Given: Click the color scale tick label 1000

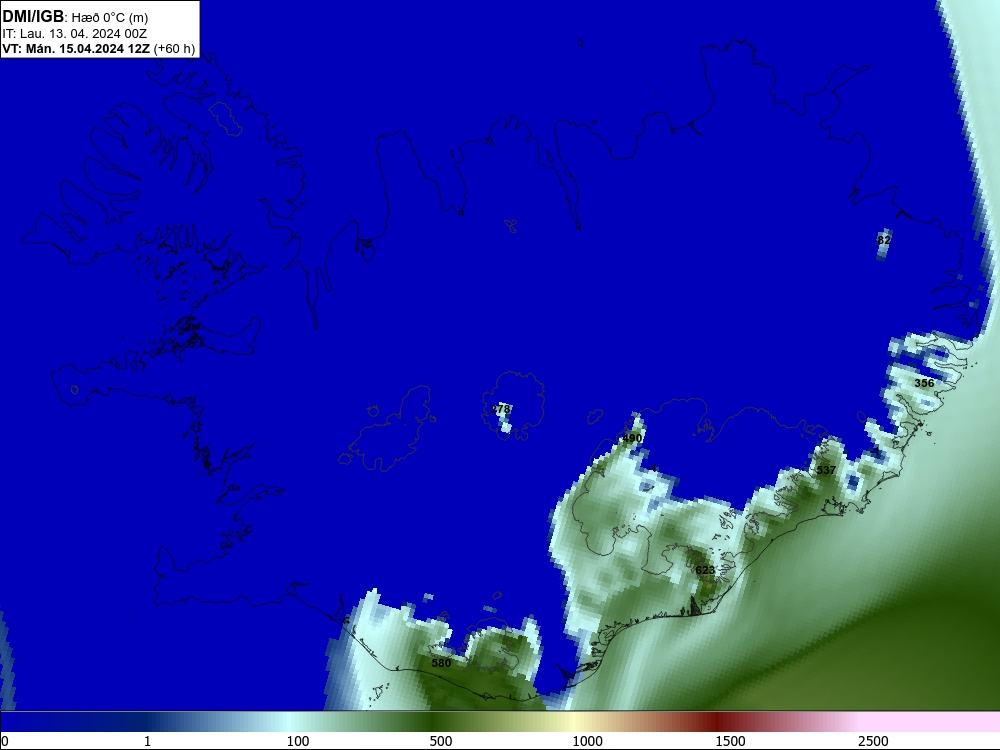Looking at the screenshot, I should (587, 741).
